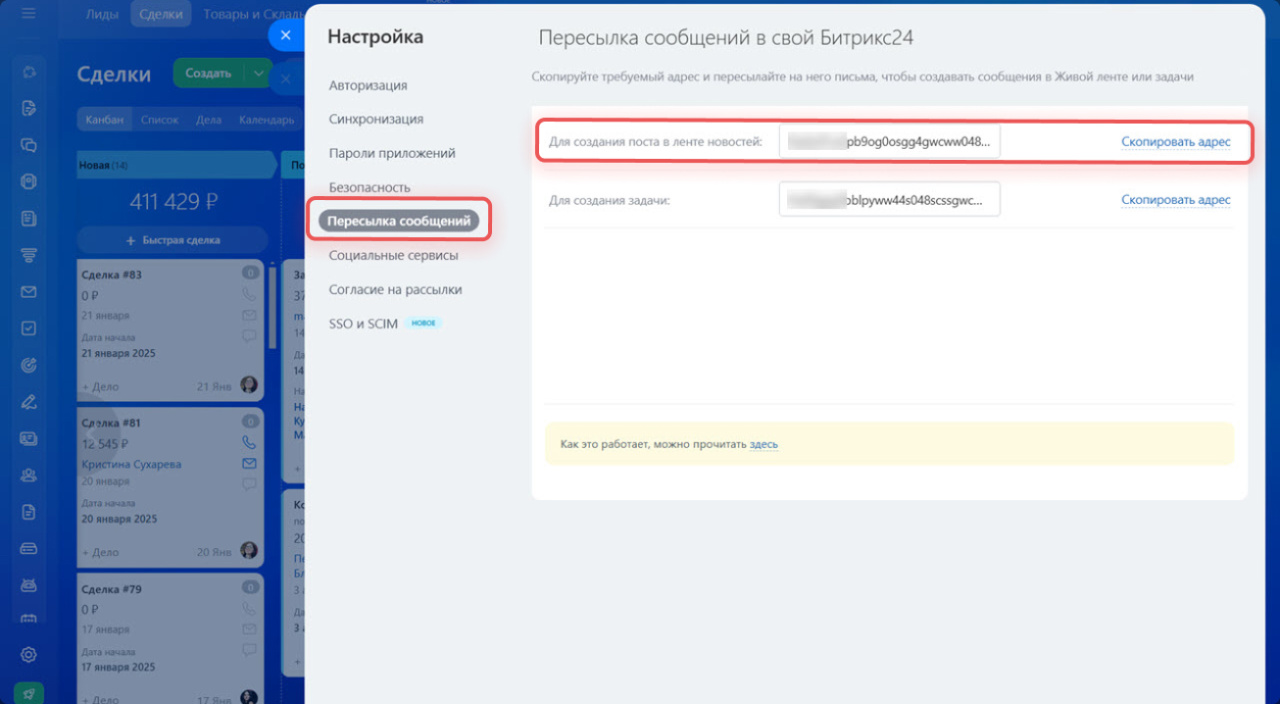Open the employees people icon in left sidebar
Screen dimensions: 1280x704
click(x=29, y=474)
